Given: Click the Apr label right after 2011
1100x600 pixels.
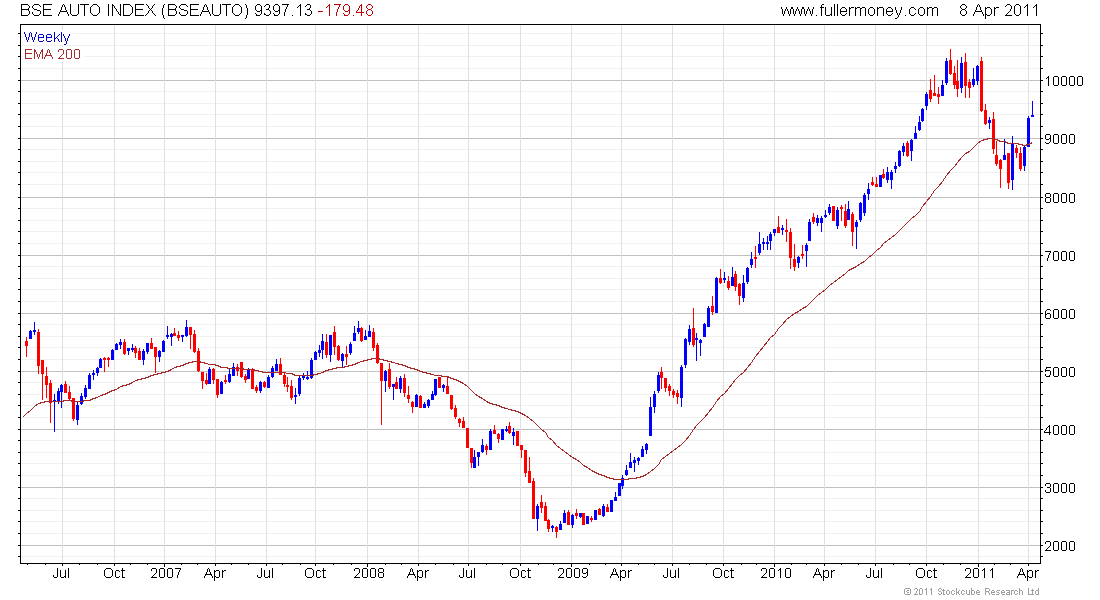Looking at the screenshot, I should pyautogui.click(x=1028, y=573).
